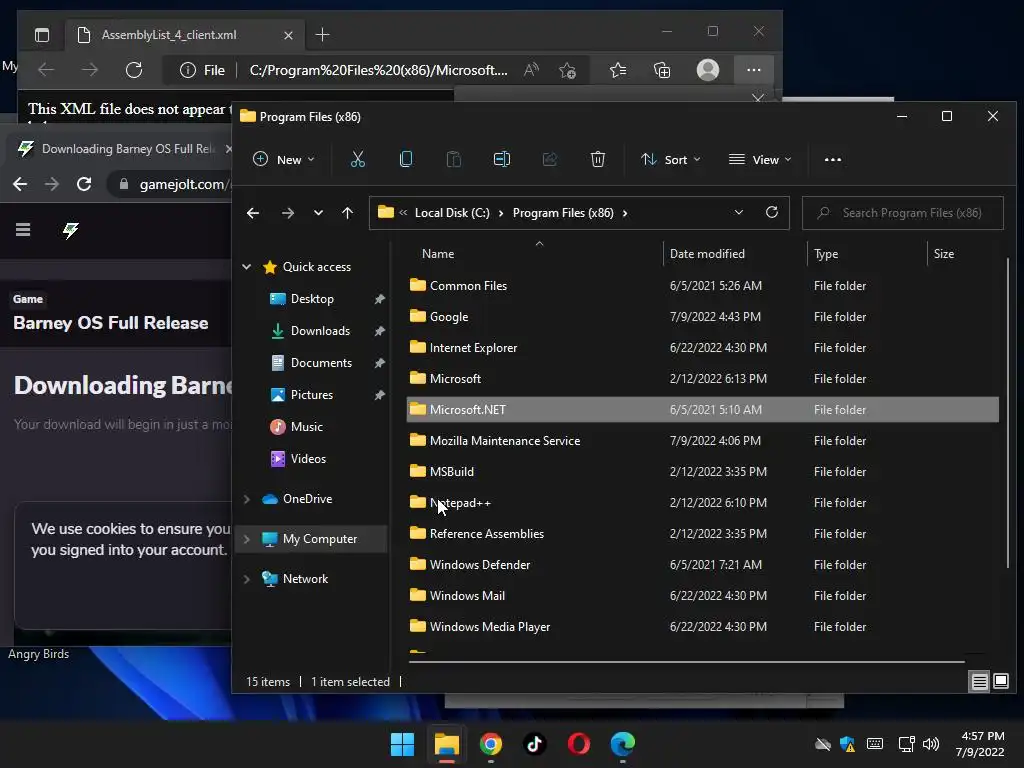The height and width of the screenshot is (768, 1024).
Task: Open Game Jolt hamburger menu
Action: [23, 229]
